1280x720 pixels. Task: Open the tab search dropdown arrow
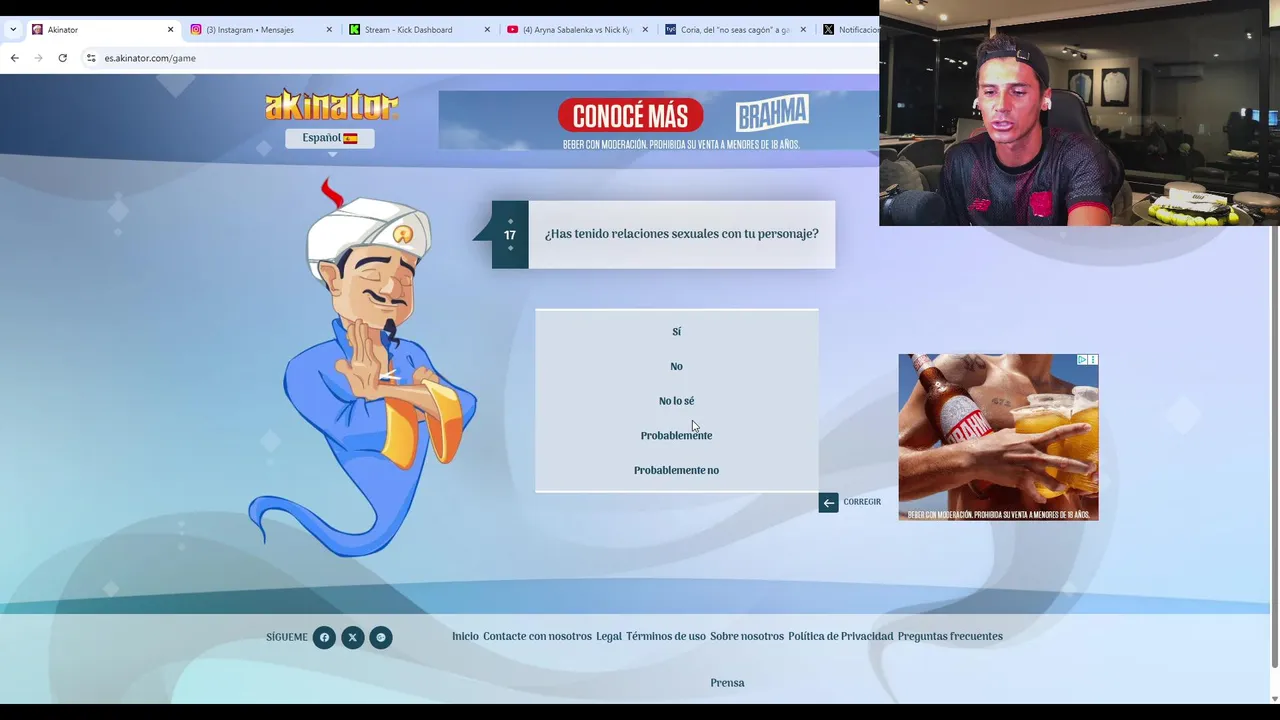pos(12,30)
